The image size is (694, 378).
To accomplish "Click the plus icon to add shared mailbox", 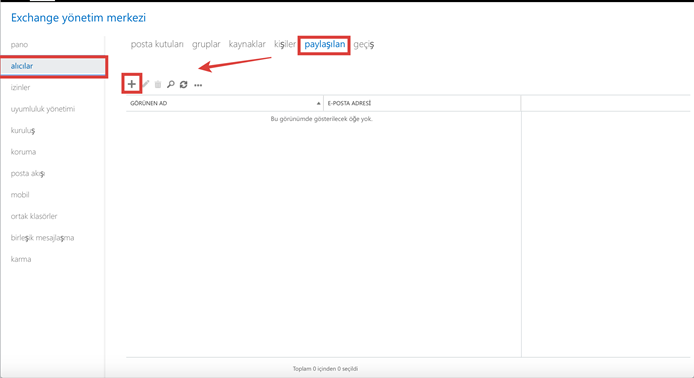I will click(x=131, y=84).
